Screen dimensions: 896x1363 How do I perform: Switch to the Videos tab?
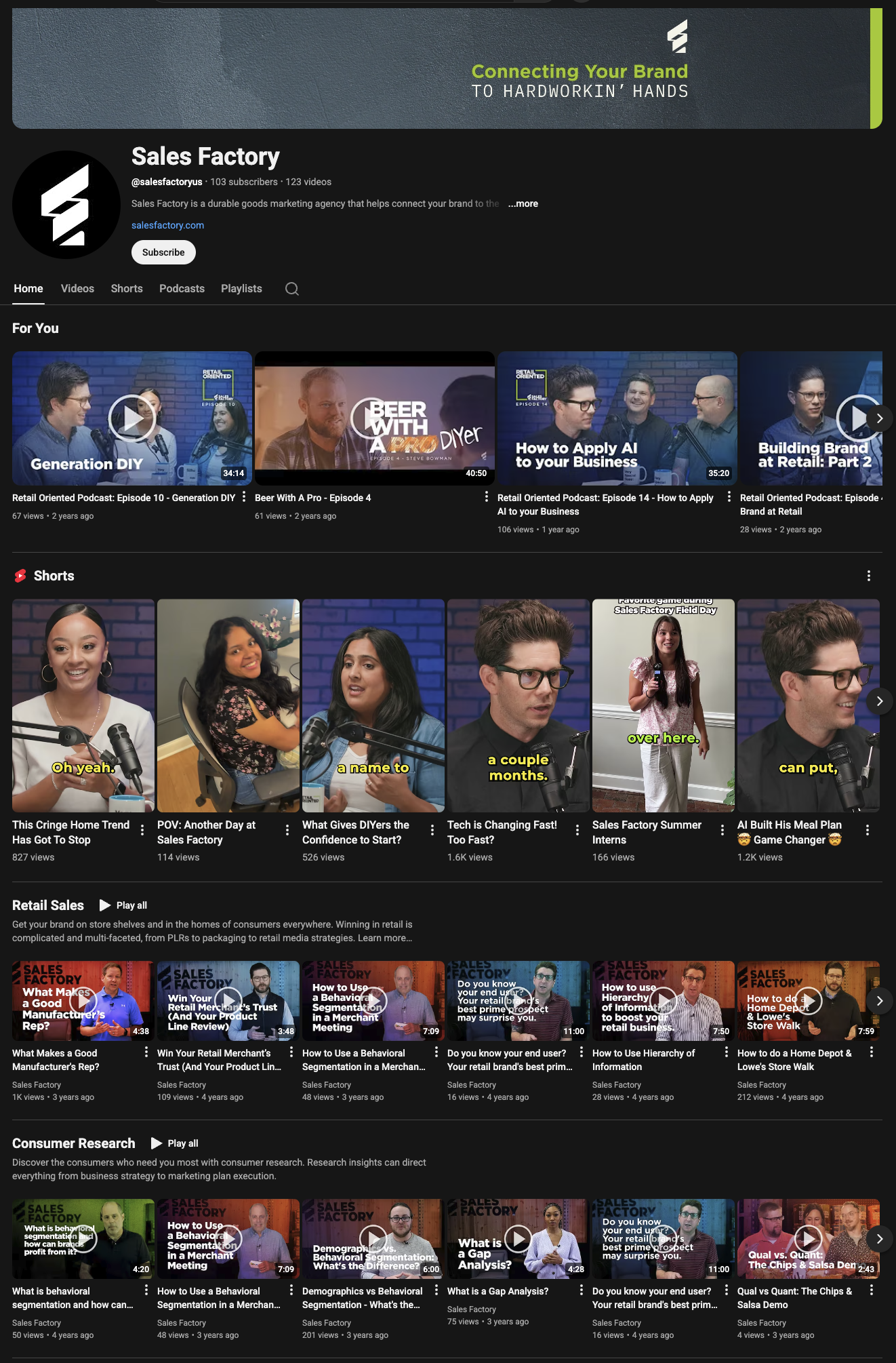[x=77, y=289]
